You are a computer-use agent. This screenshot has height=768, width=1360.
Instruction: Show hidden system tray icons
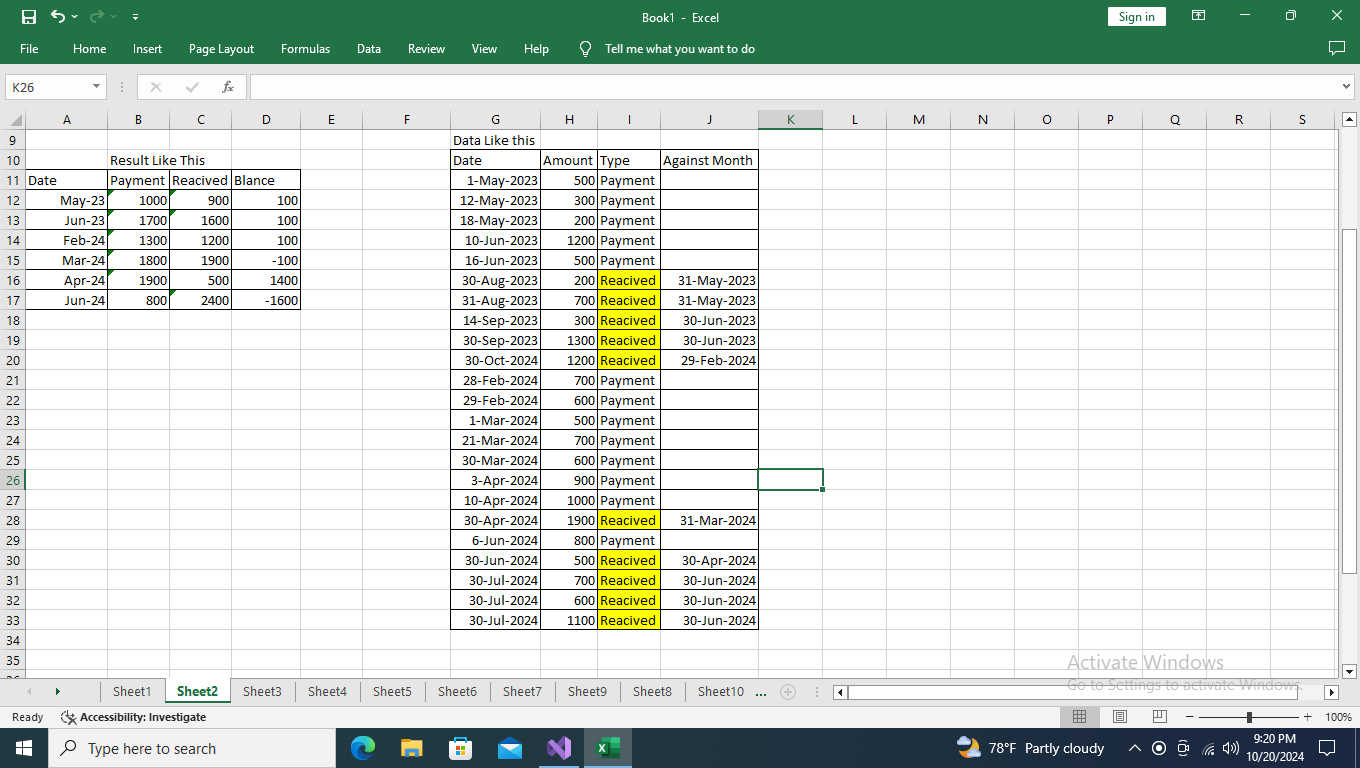[1135, 748]
